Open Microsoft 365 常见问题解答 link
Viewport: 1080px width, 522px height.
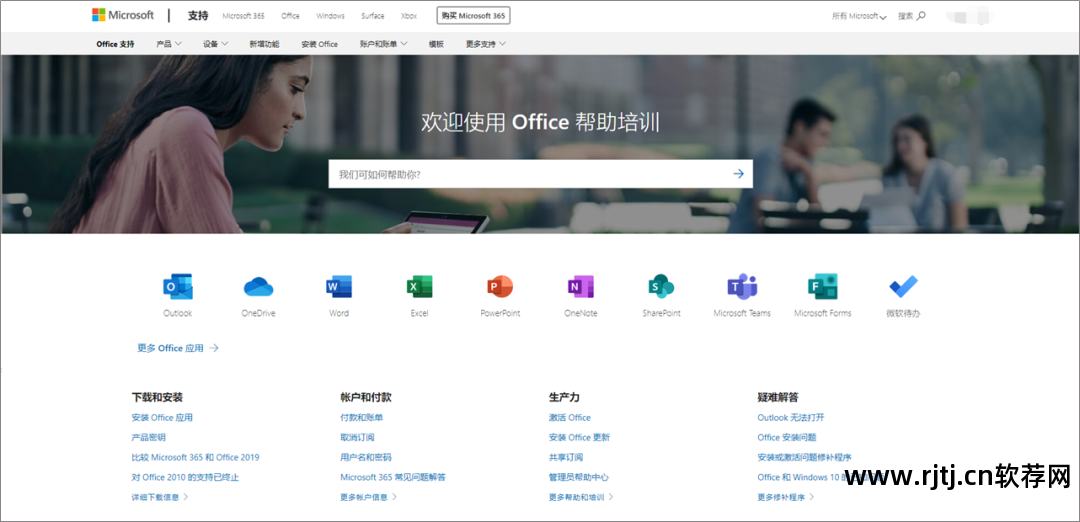[393, 477]
